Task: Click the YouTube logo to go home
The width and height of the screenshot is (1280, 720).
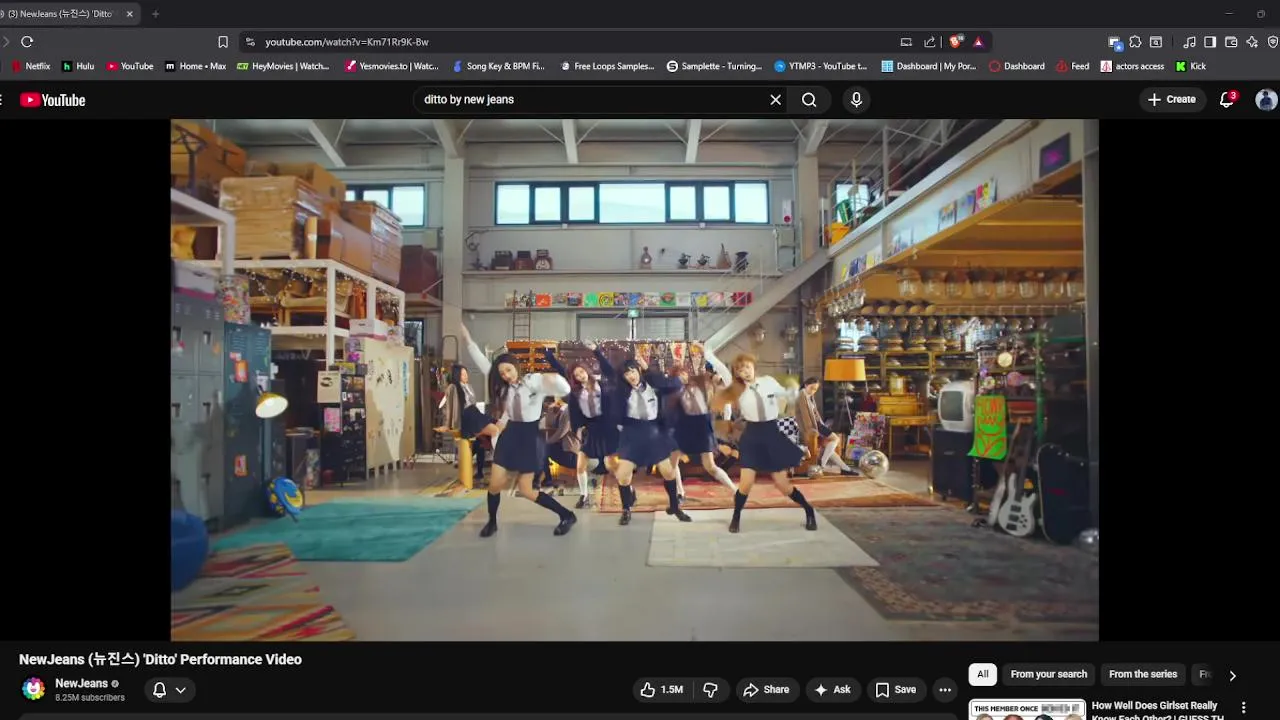Action: [53, 100]
